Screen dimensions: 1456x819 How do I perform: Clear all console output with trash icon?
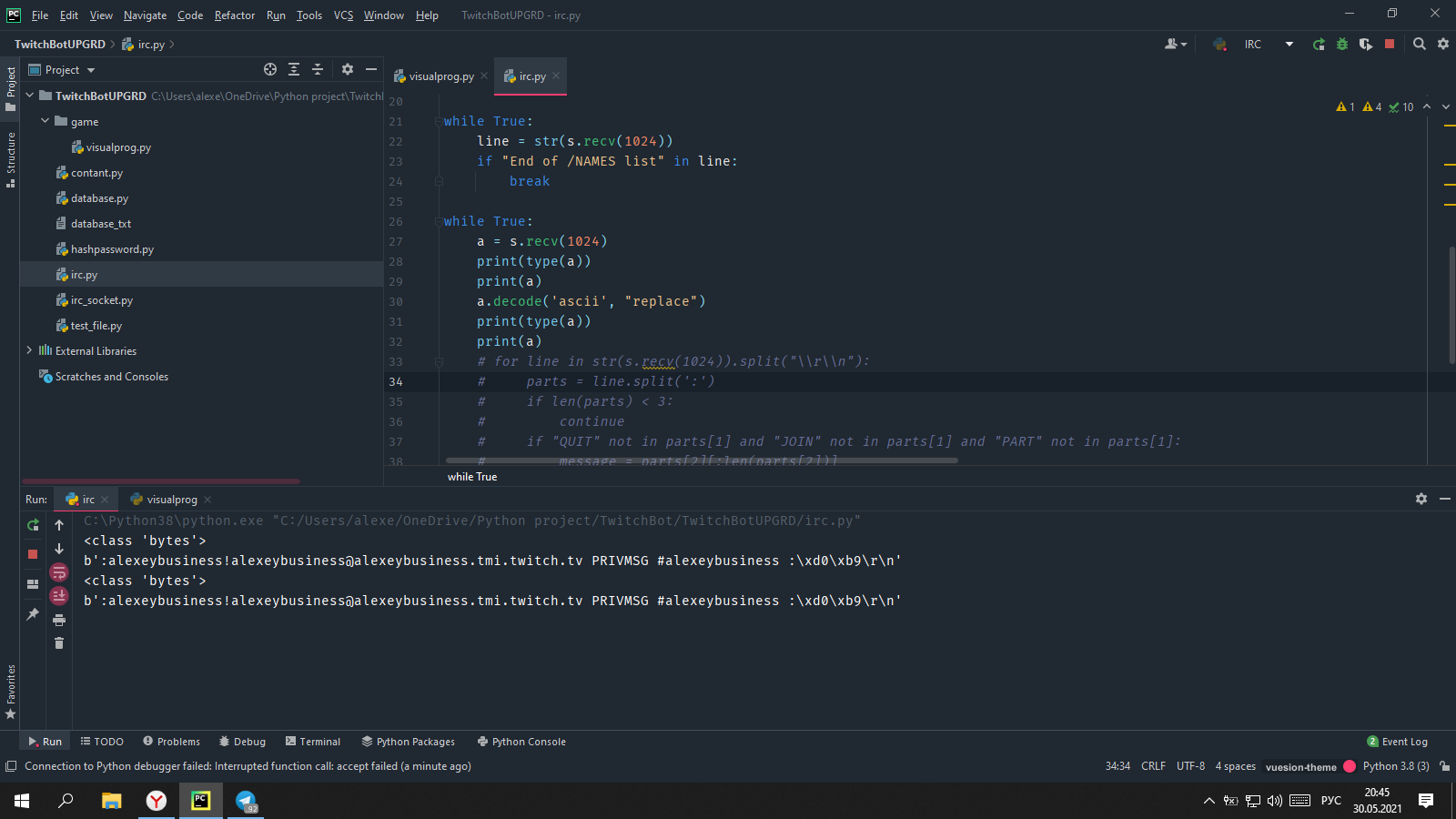pos(59,643)
